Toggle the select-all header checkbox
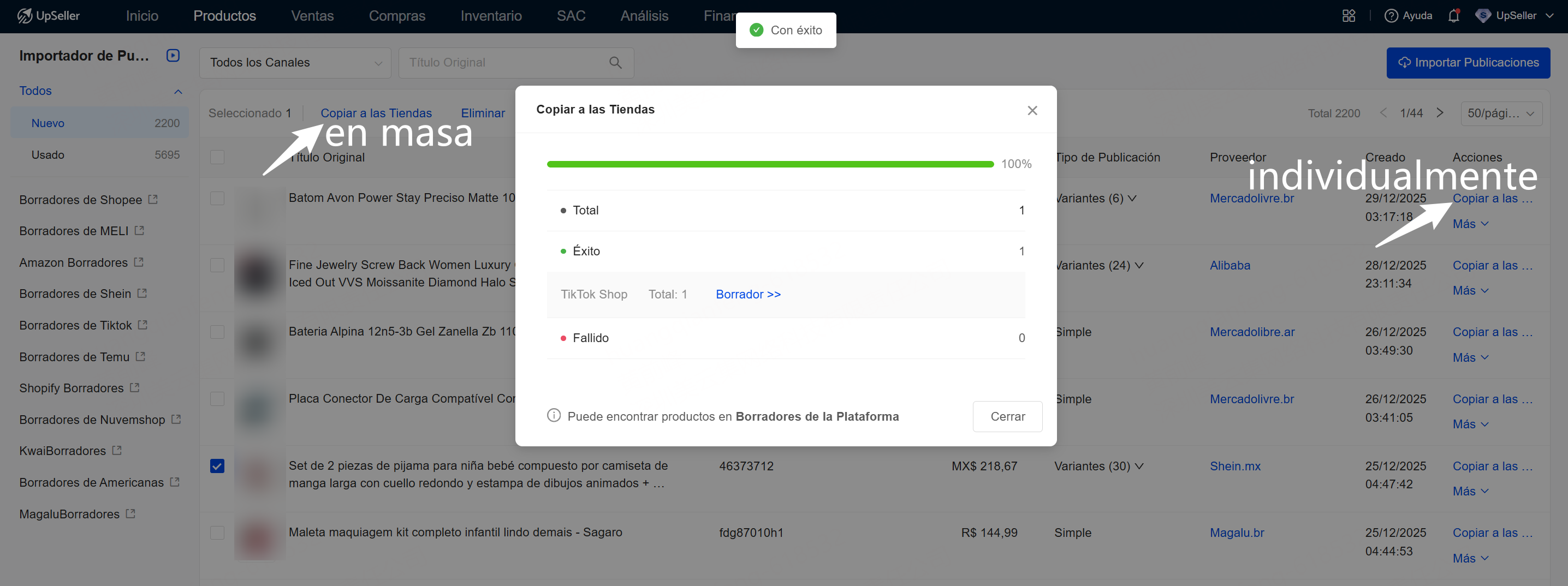This screenshot has height=586, width=1568. click(x=217, y=157)
